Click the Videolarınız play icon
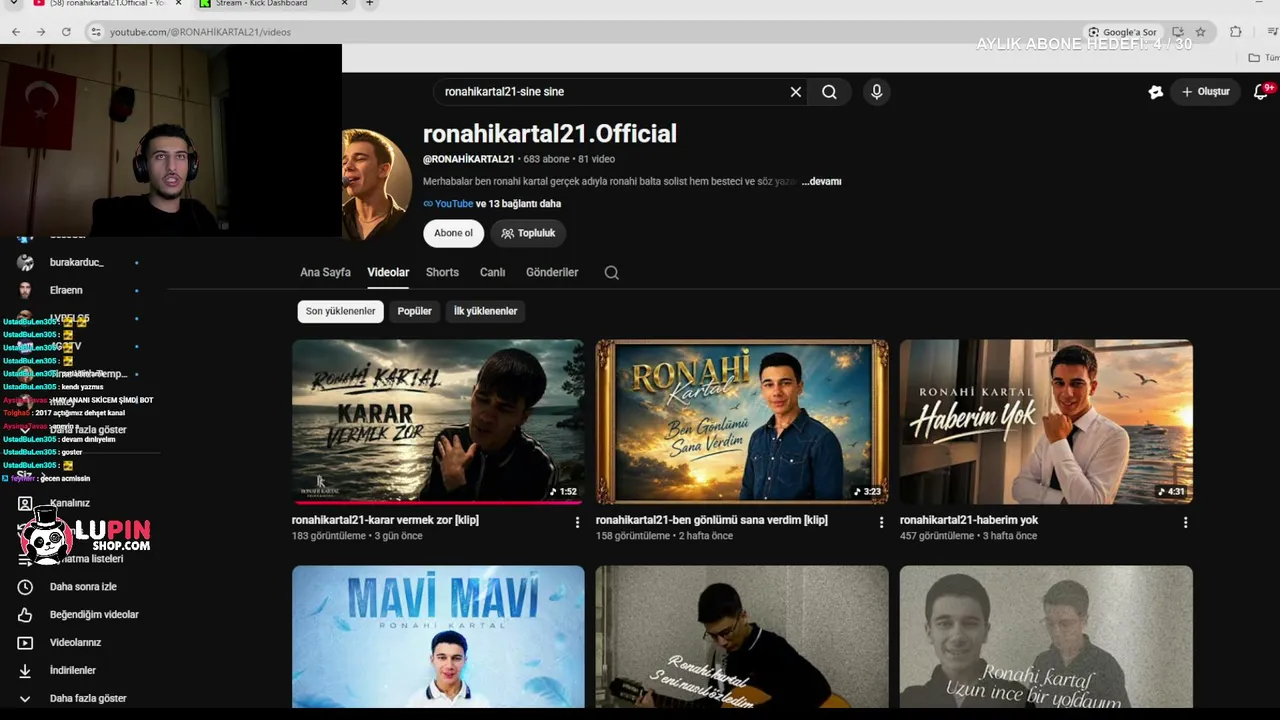 [25, 643]
